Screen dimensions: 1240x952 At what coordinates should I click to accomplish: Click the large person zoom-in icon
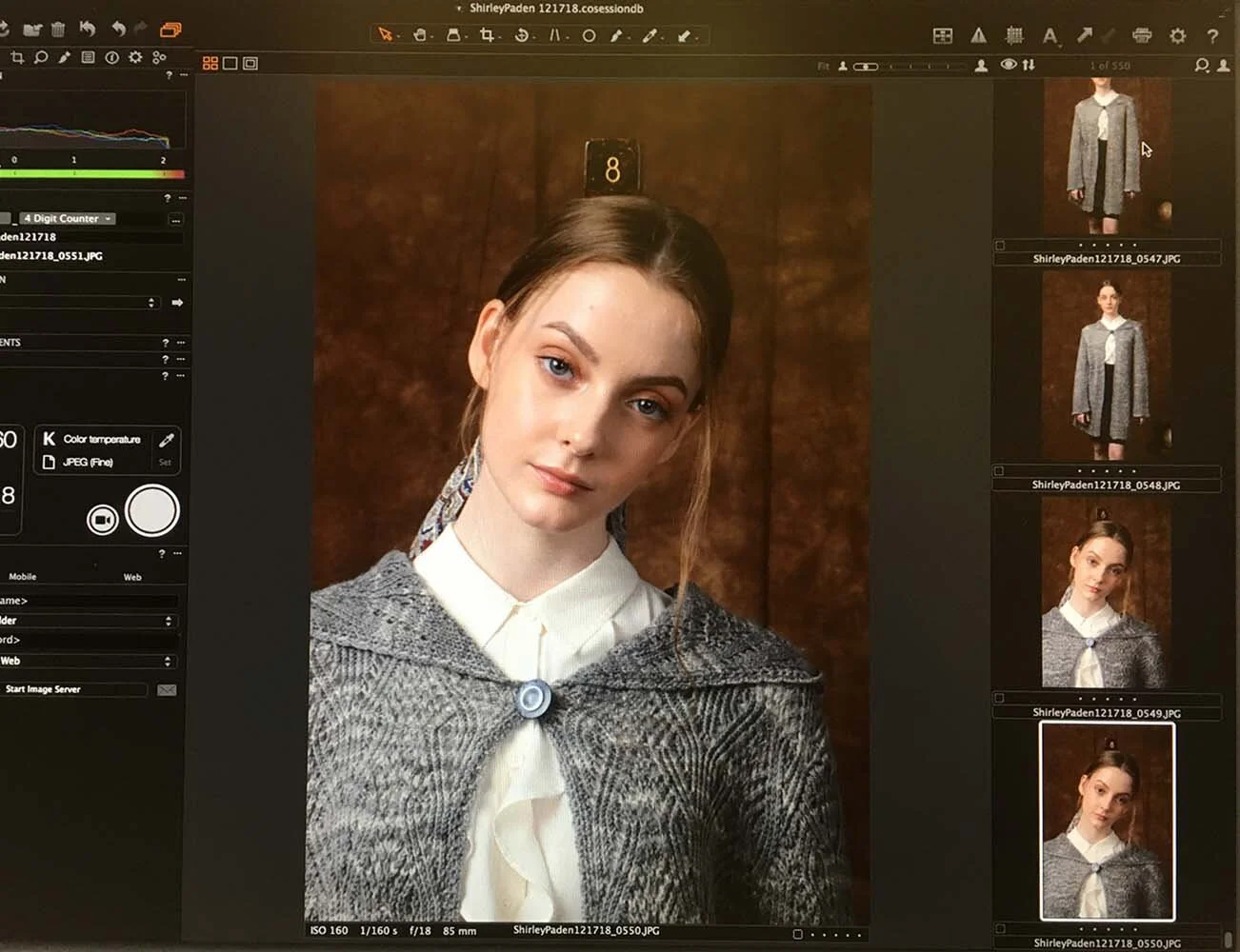[x=981, y=66]
